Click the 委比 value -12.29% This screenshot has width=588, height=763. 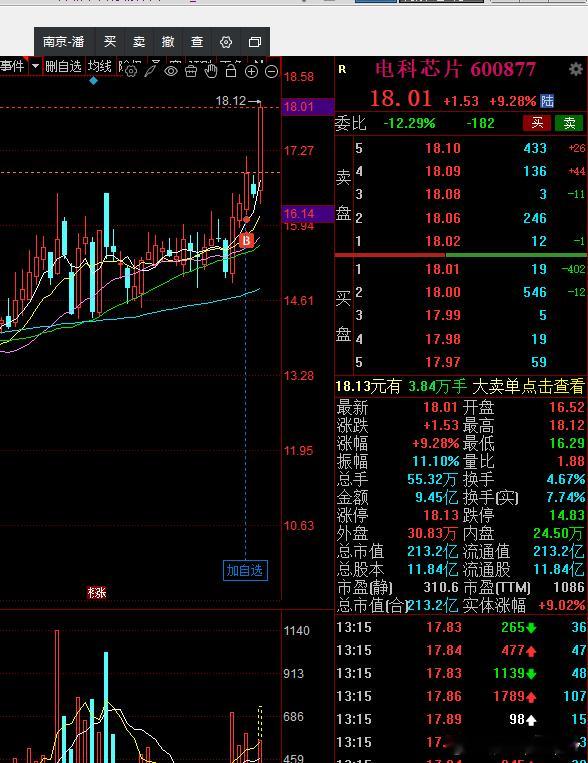click(409, 123)
